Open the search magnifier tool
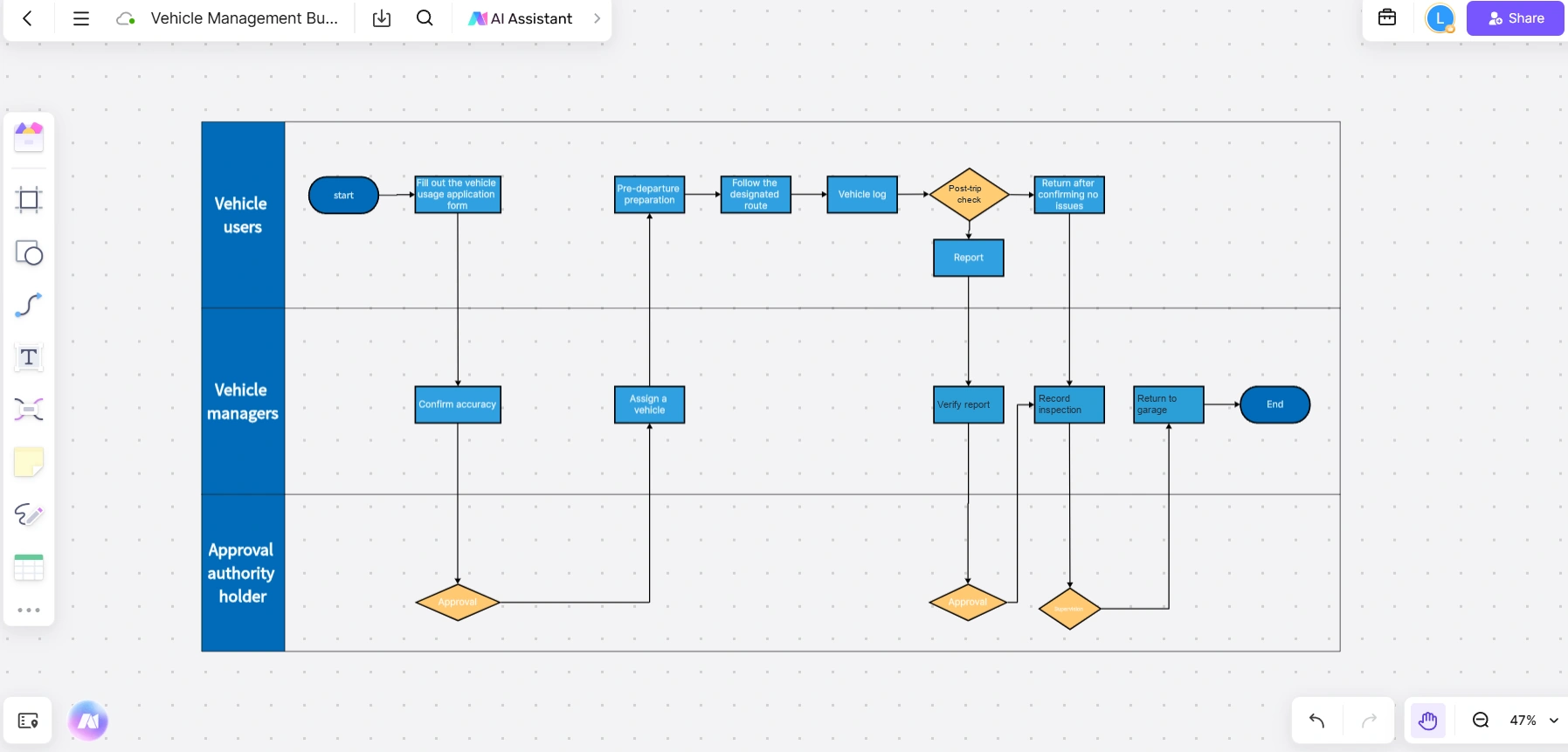This screenshot has width=1568, height=752. click(x=425, y=18)
